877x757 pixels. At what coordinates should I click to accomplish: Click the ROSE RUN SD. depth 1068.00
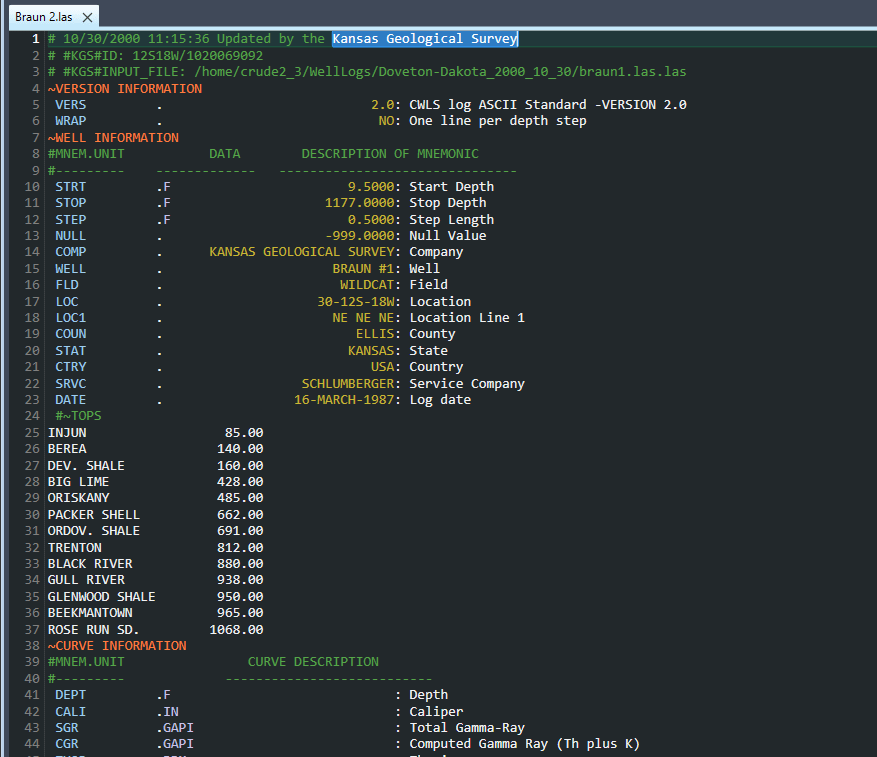click(236, 630)
